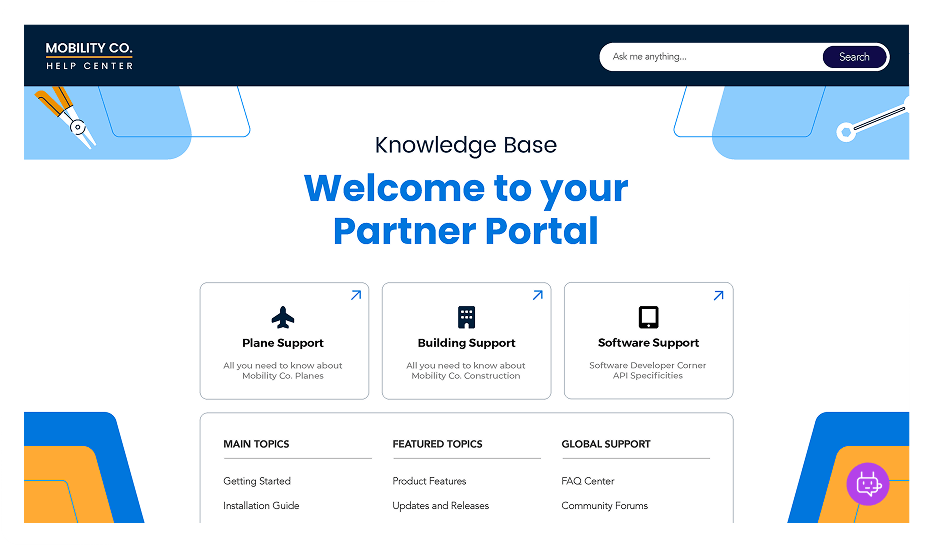This screenshot has height=546, width=933.
Task: Click the Mobility Co. Help Center logo
Action: click(x=89, y=56)
